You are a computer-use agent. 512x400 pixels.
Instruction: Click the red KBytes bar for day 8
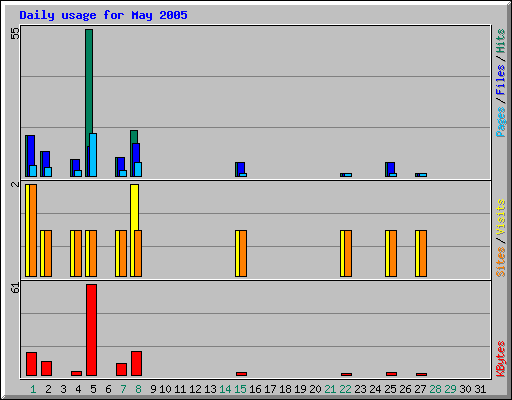(x=136, y=363)
